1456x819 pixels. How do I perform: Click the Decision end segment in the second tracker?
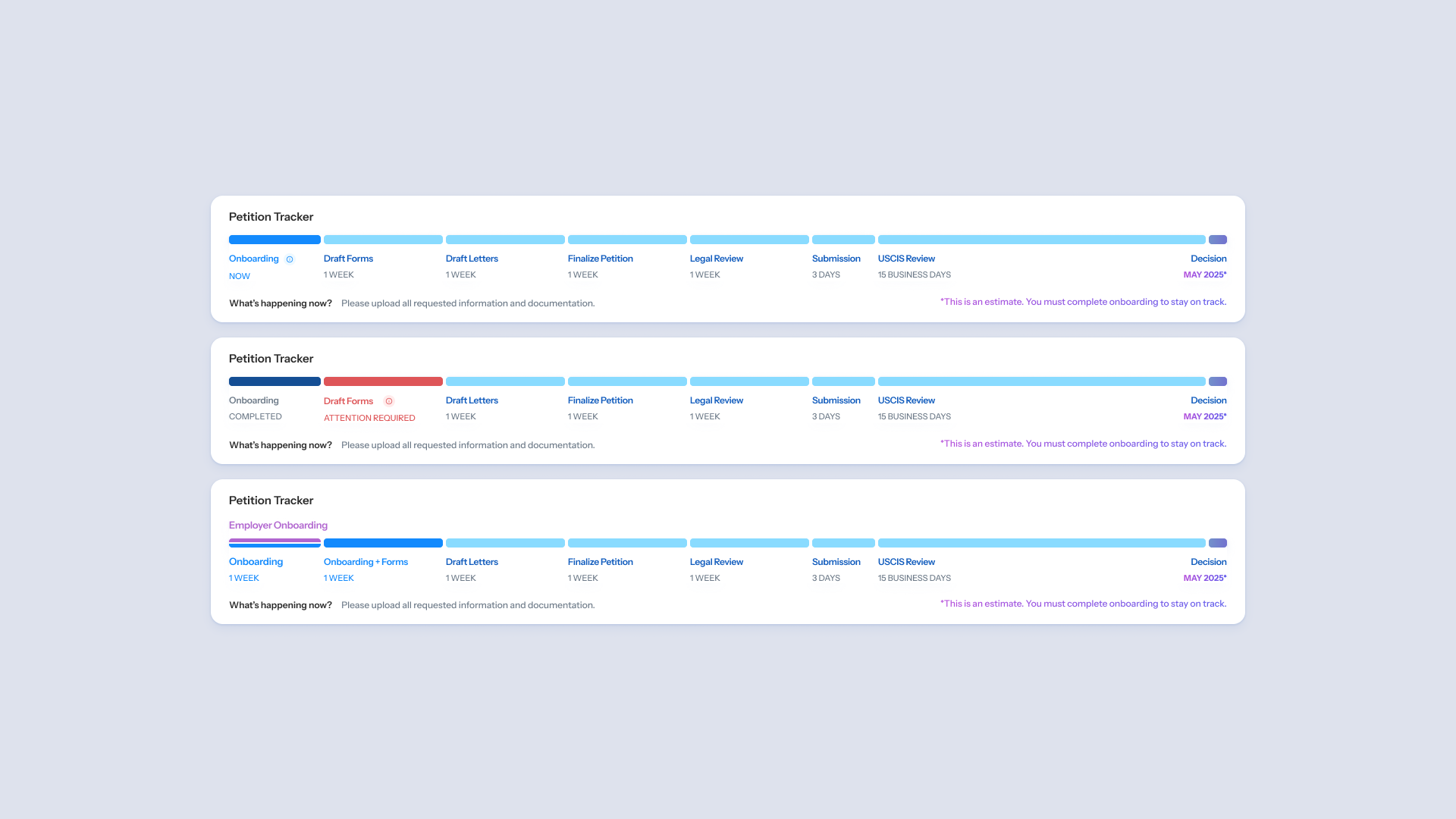pyautogui.click(x=1217, y=381)
